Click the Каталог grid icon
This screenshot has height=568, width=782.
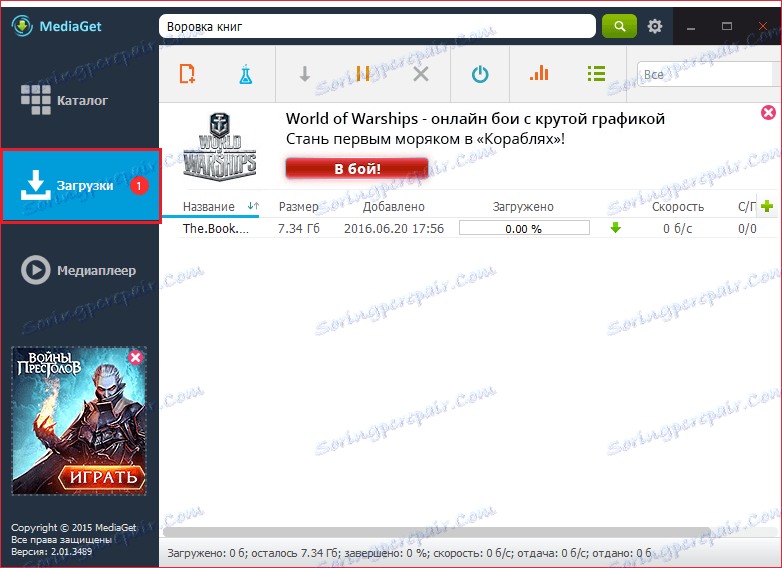point(35,100)
